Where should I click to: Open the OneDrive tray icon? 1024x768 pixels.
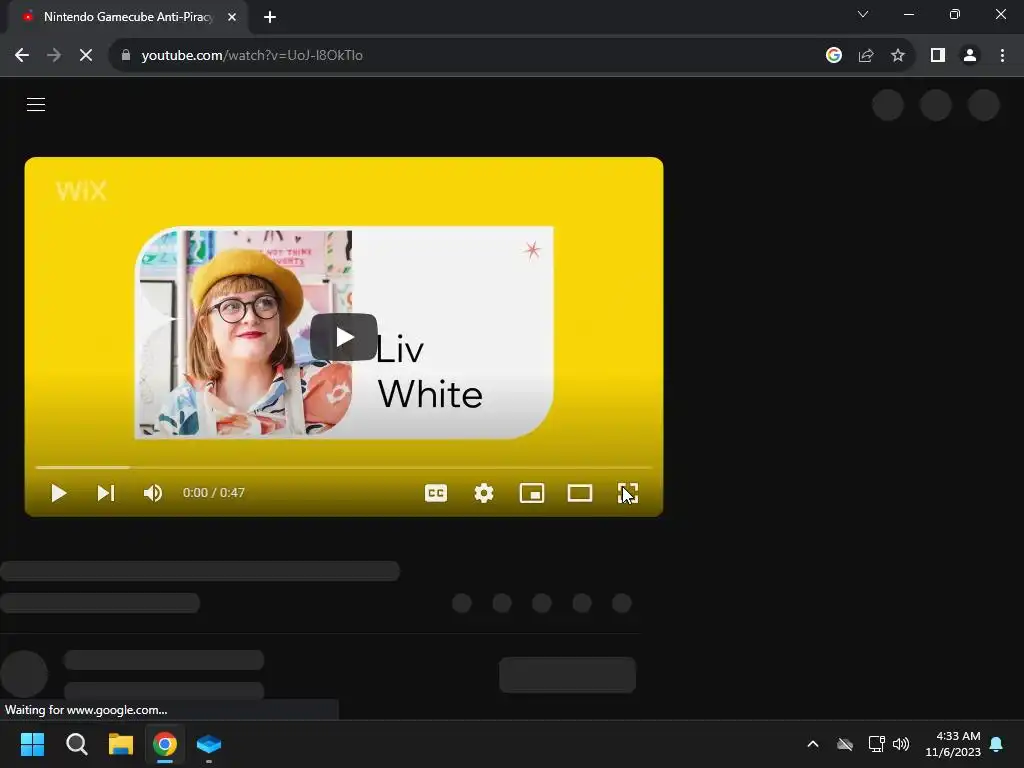(x=845, y=744)
